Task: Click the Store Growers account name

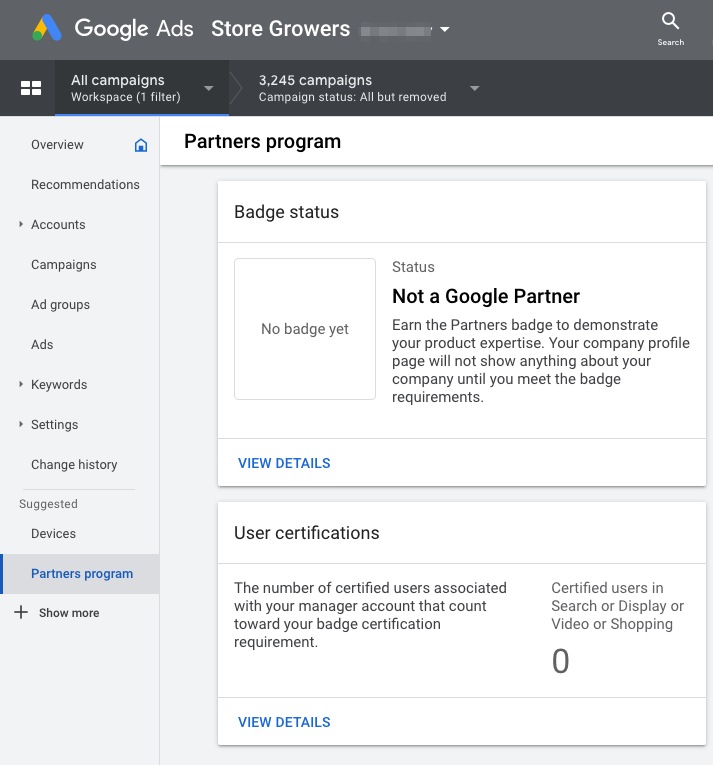Action: pos(281,29)
